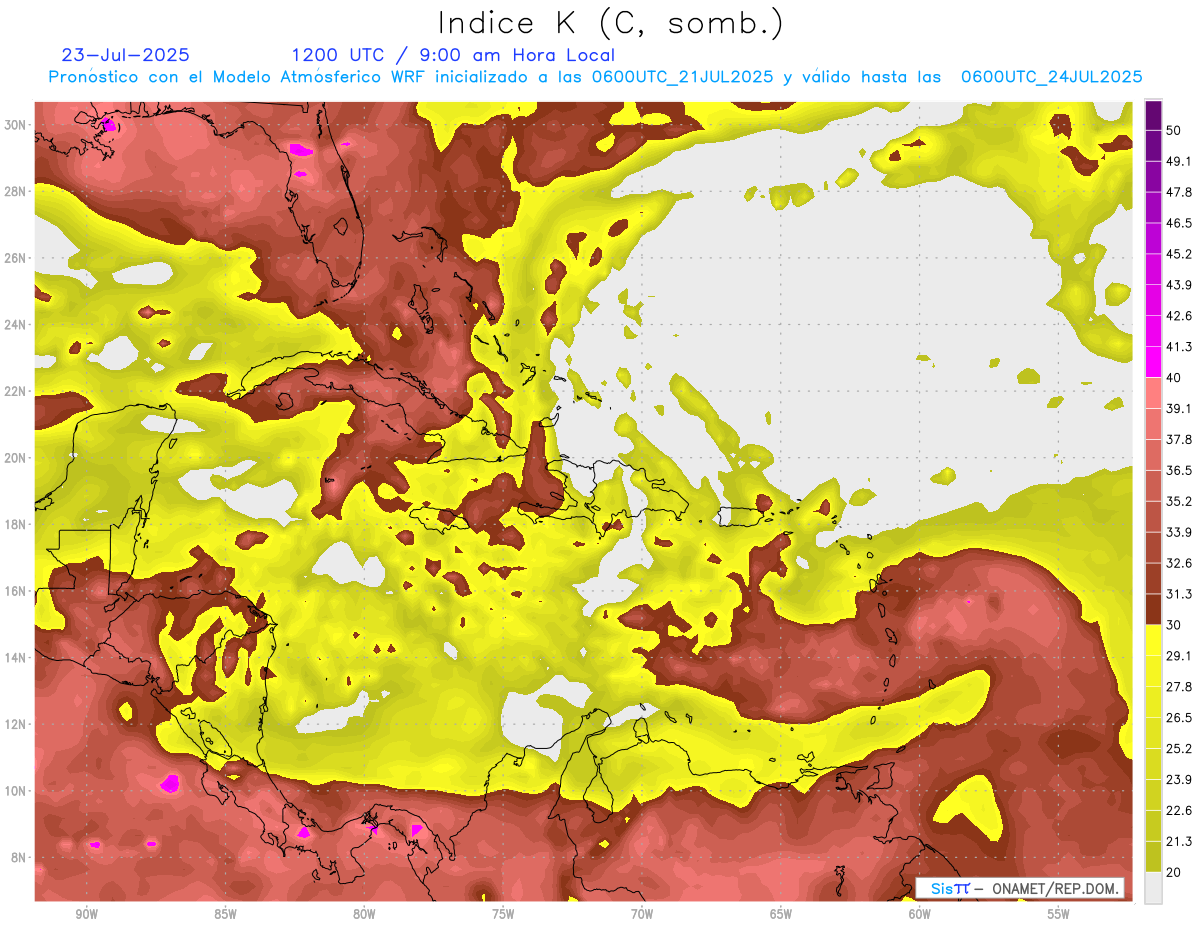Click the SisTT – ONAMET/REP.DOM. credit box

[x=1021, y=888]
